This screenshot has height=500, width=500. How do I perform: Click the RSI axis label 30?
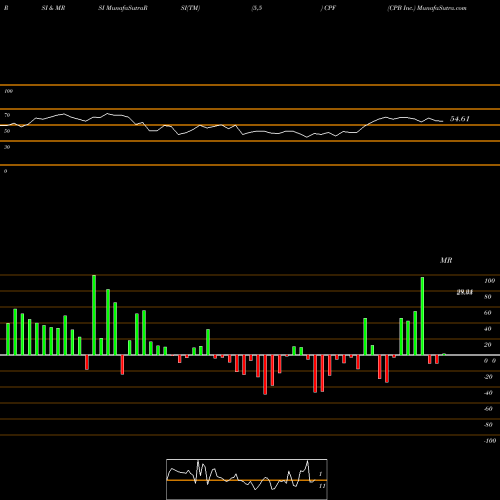pos(7,147)
